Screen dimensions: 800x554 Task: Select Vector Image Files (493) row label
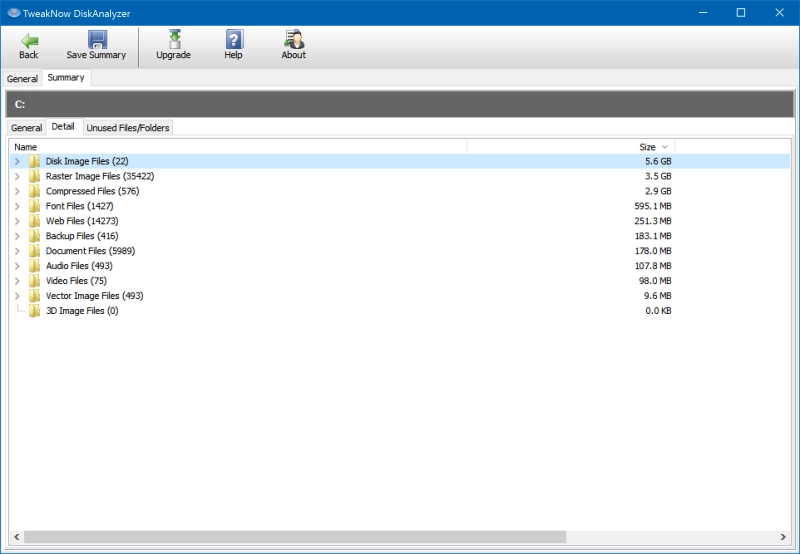(94, 296)
